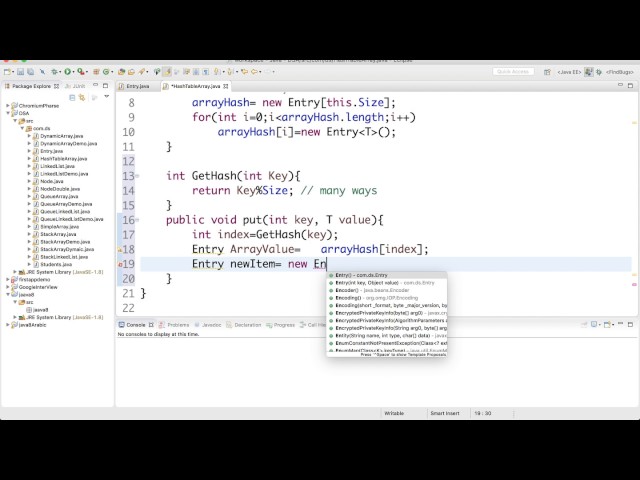Open Package Explorer view menu dropdown

point(107,97)
